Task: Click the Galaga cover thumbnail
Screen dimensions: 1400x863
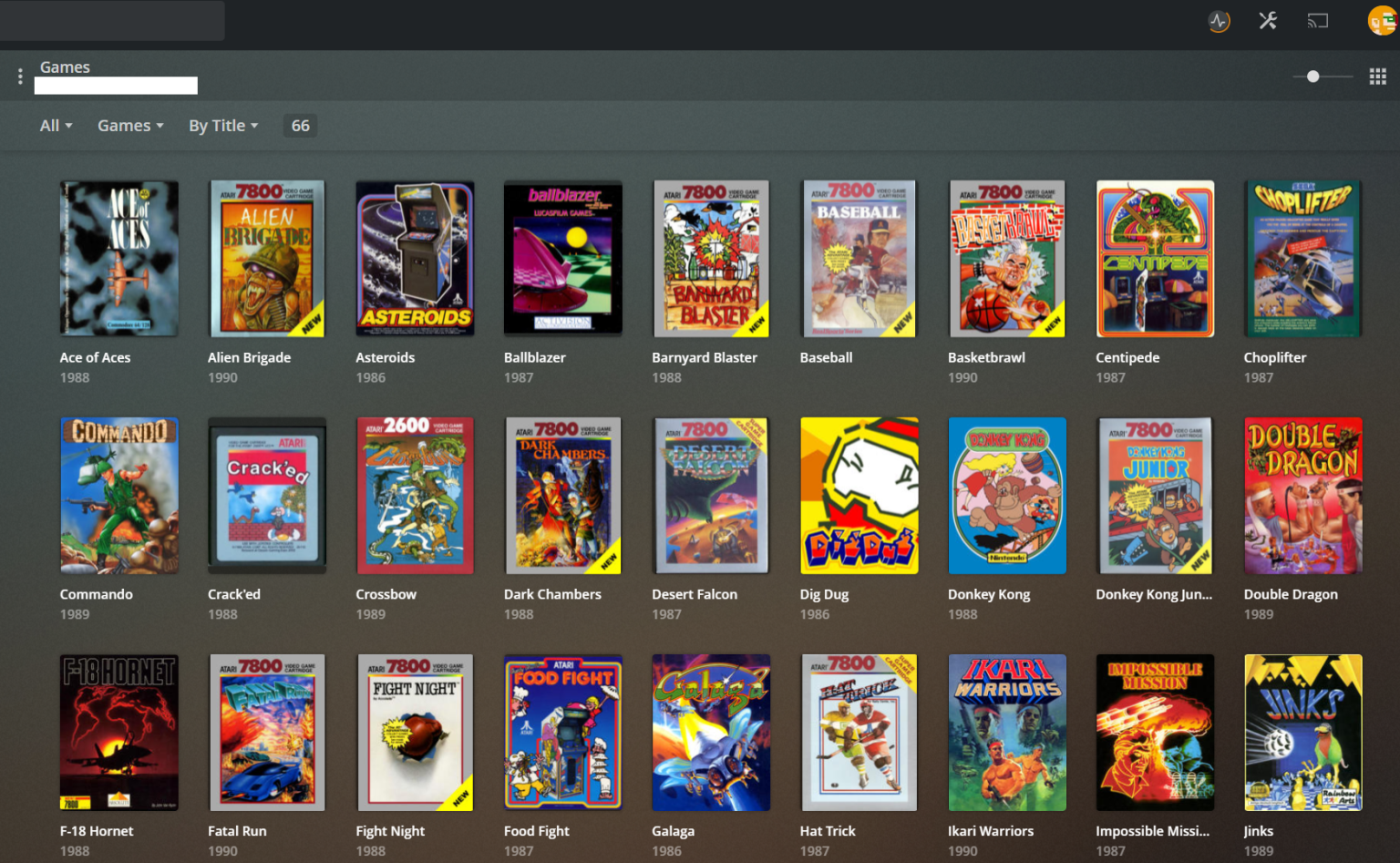Action: (711, 732)
